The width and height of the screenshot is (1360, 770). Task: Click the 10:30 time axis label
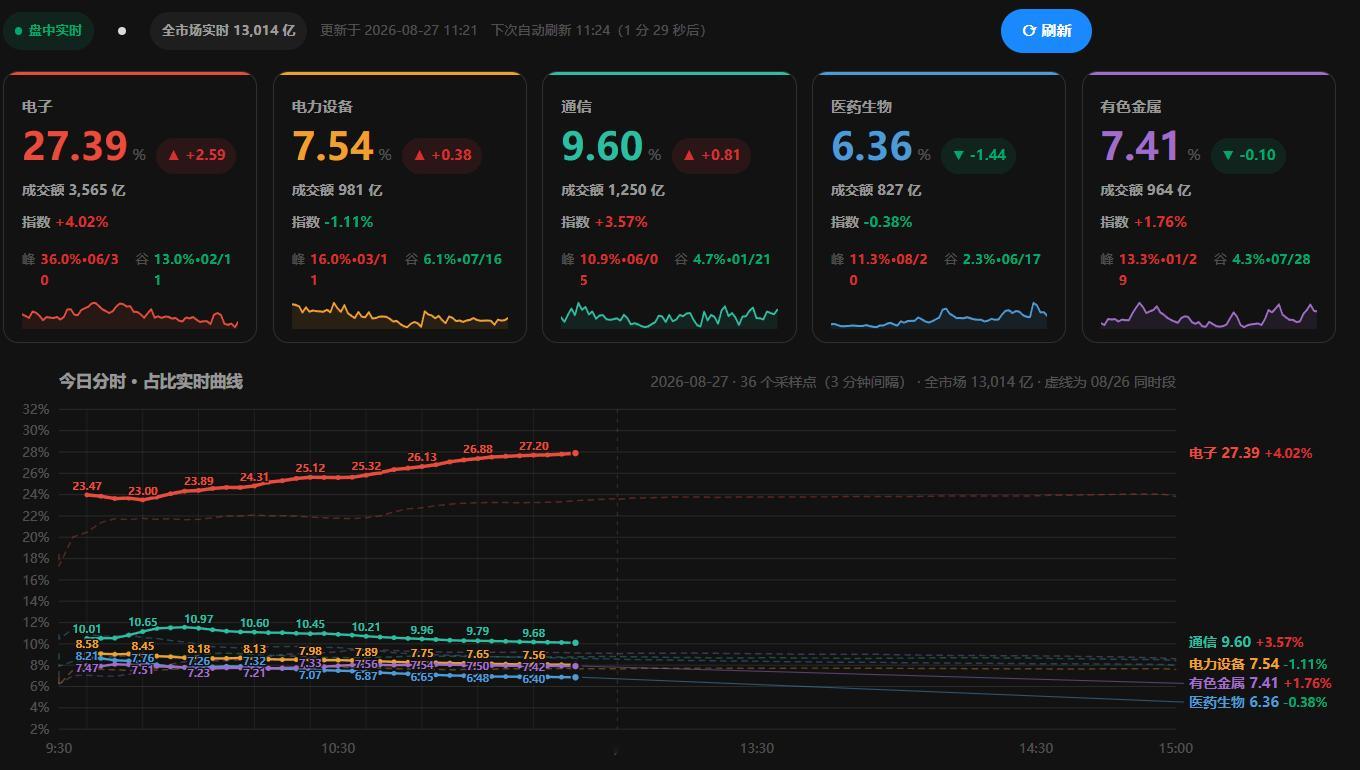pos(338,748)
